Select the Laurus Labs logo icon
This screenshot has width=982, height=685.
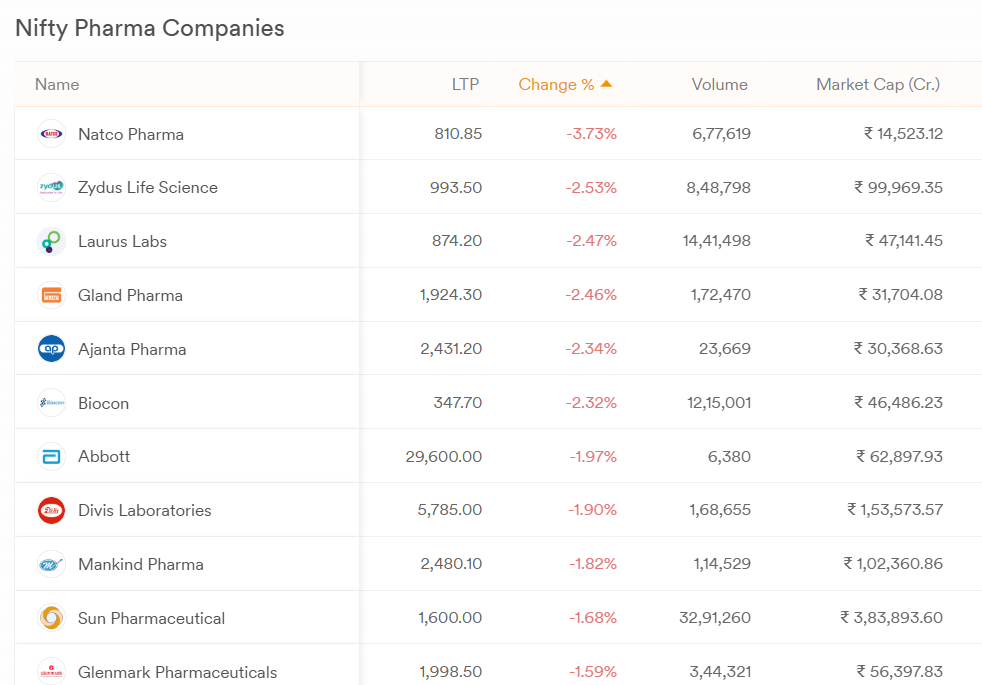click(51, 240)
